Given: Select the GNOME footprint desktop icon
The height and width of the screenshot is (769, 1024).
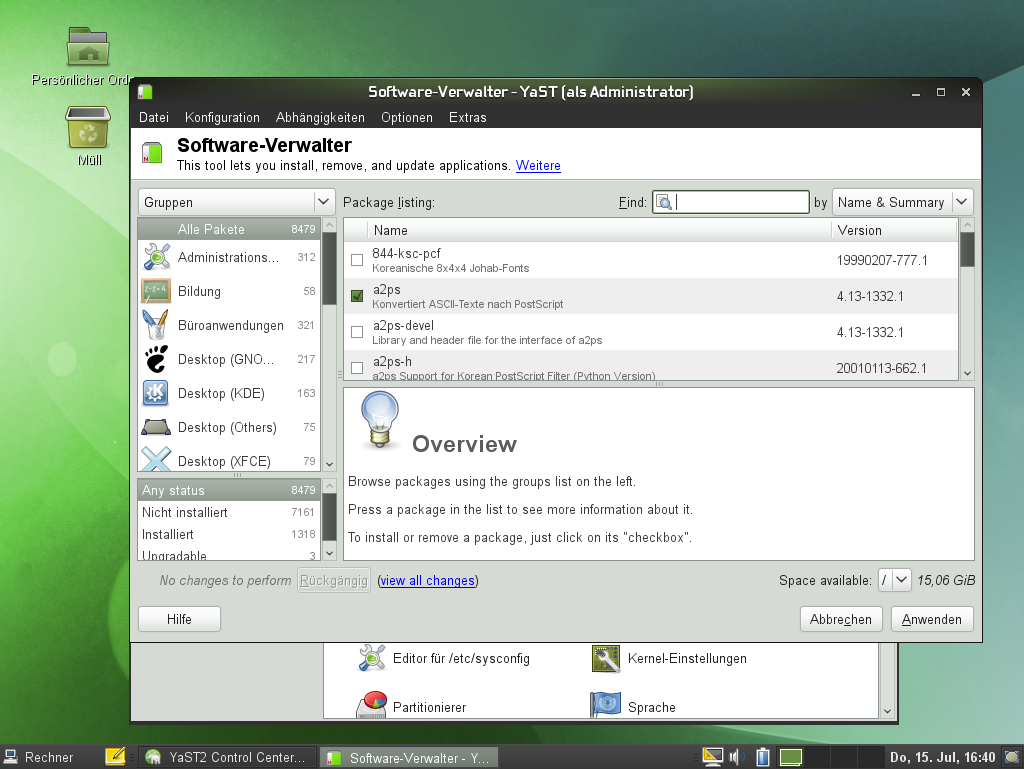Looking at the screenshot, I should tap(154, 359).
